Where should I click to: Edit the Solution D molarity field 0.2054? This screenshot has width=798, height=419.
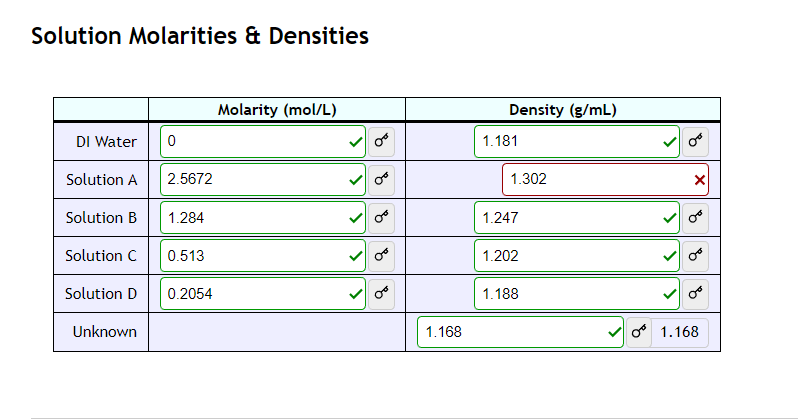coord(263,294)
